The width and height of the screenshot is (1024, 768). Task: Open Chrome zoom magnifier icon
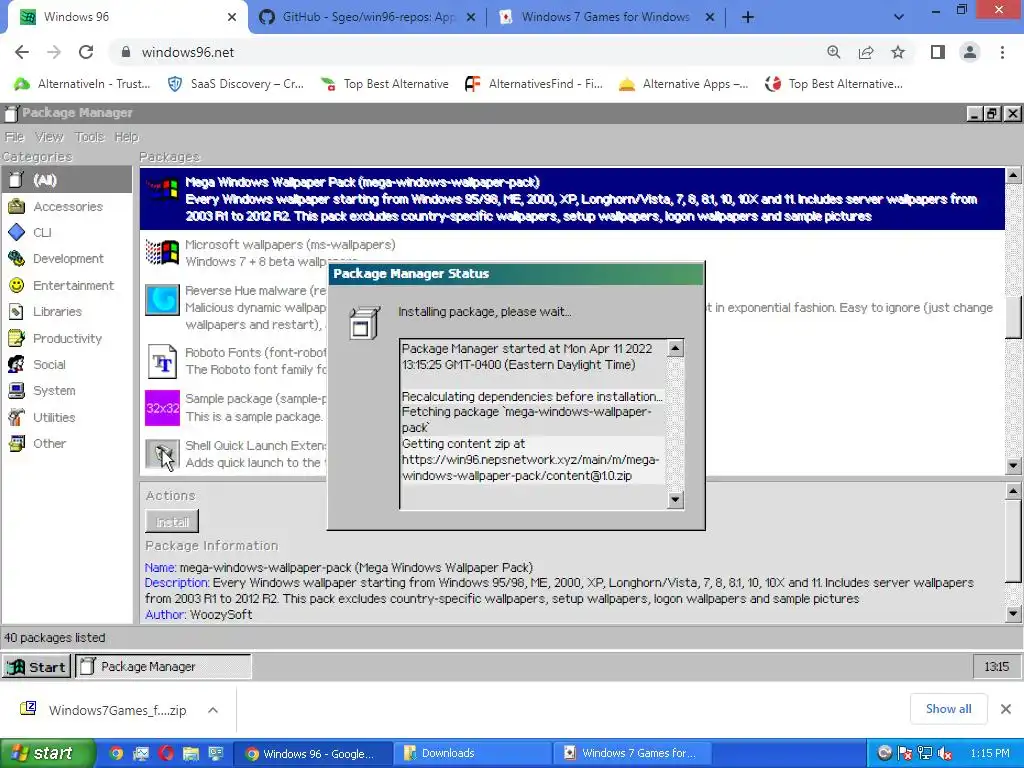834,52
